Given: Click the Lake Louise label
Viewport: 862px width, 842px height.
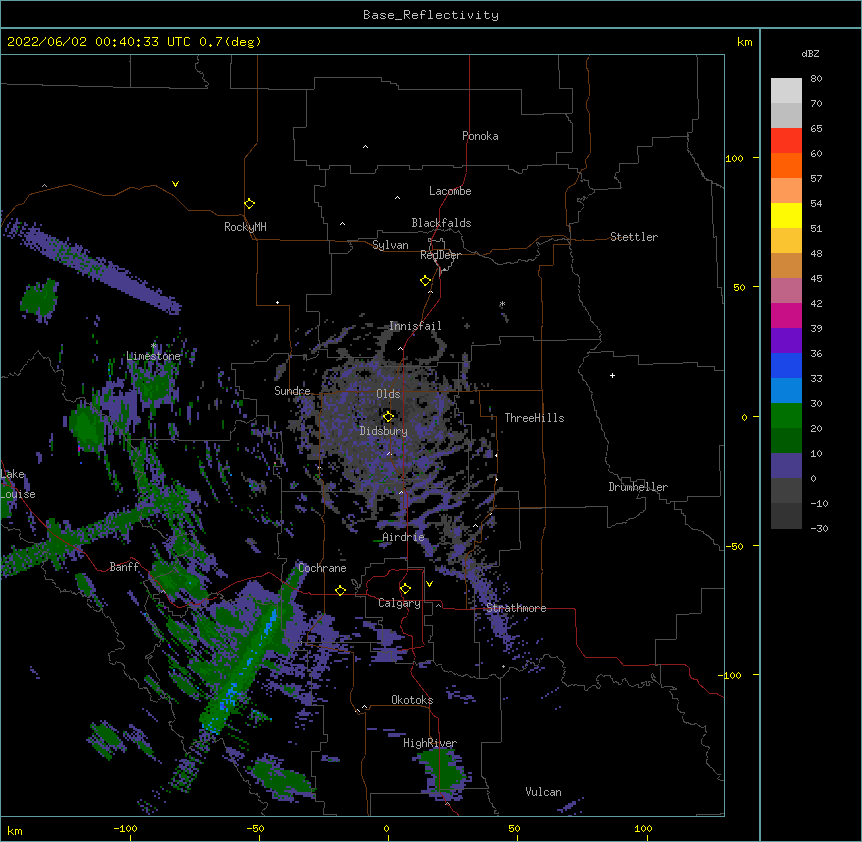Looking at the screenshot, I should 17,484.
